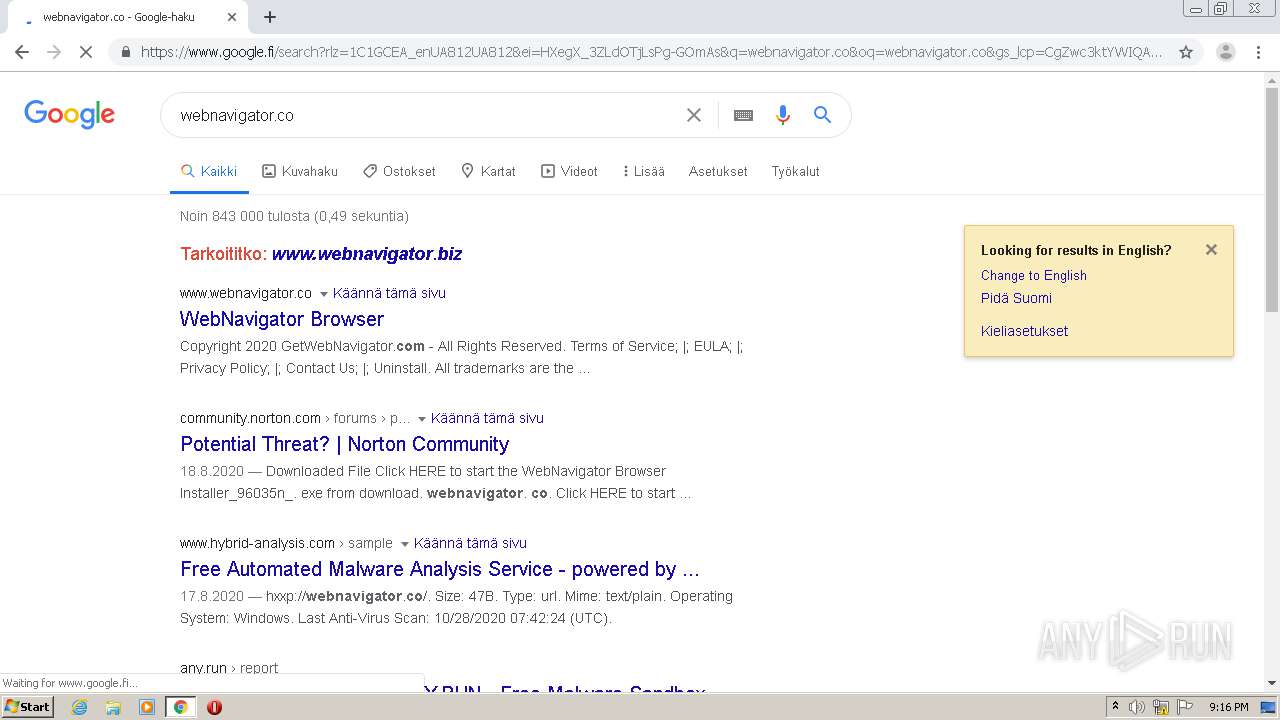Open the Chrome profile avatar
Image resolution: width=1280 pixels, height=720 pixels.
1225,52
